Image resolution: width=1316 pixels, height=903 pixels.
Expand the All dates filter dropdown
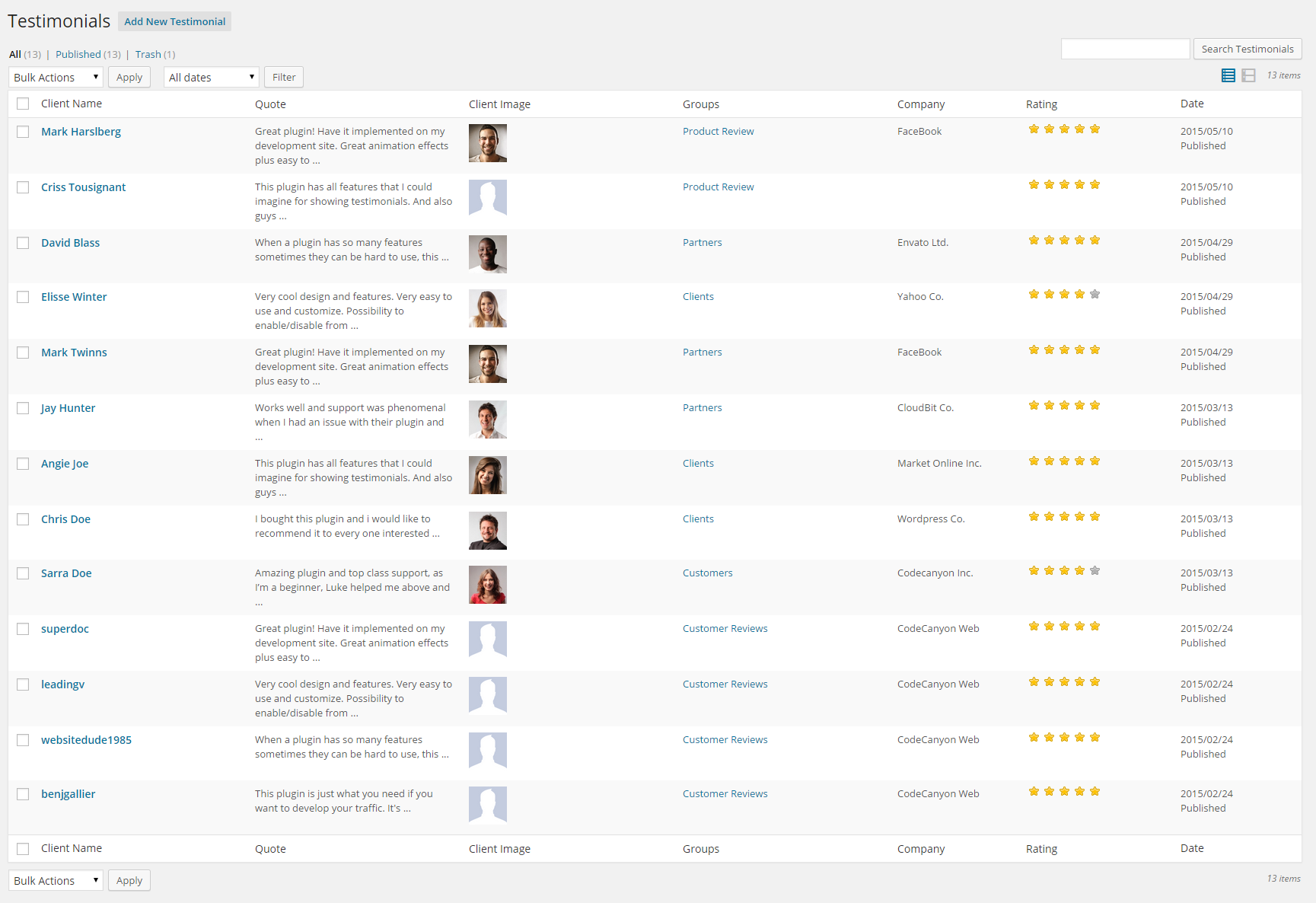(x=211, y=77)
